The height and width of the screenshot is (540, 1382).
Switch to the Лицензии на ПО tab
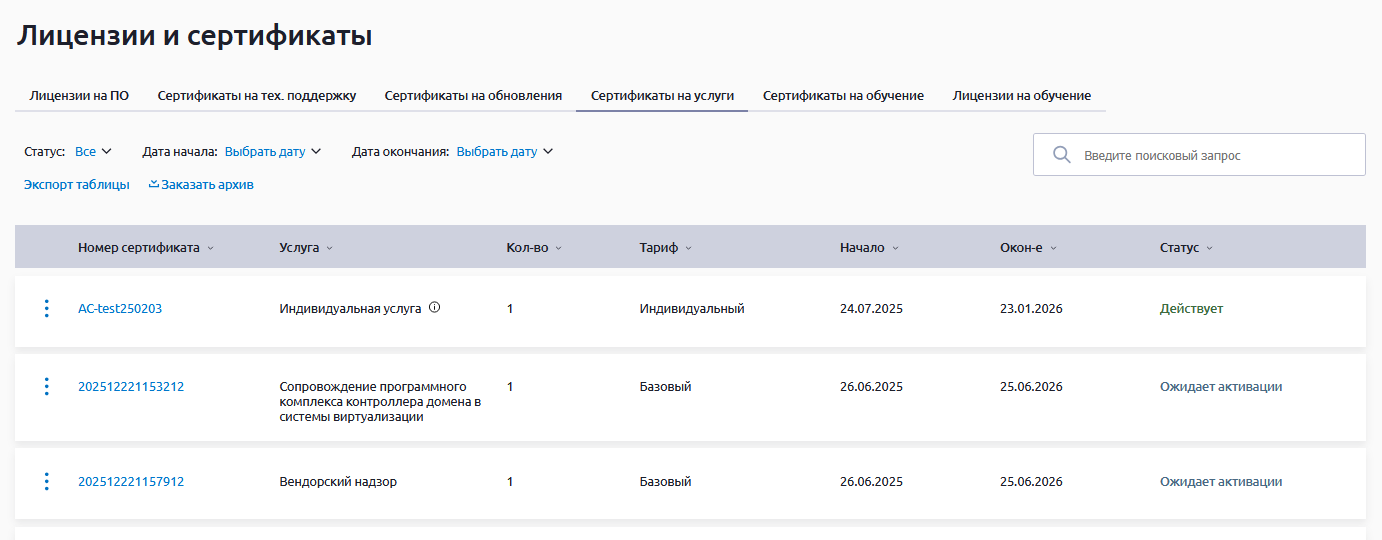[79, 96]
